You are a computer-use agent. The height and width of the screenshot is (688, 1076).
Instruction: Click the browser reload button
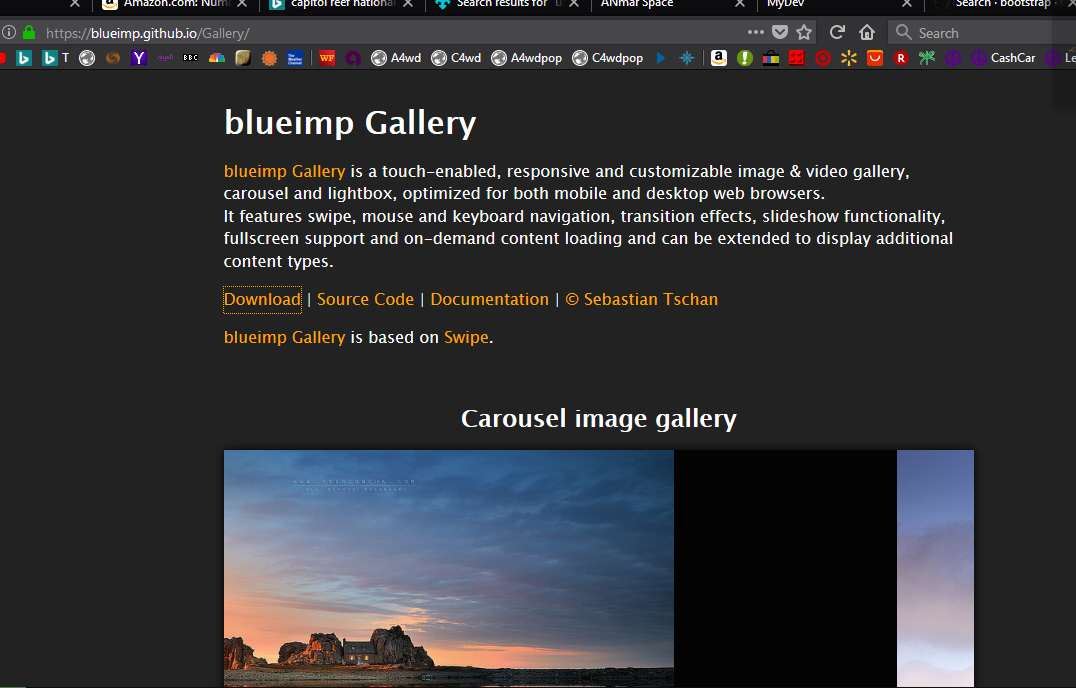[x=837, y=32]
